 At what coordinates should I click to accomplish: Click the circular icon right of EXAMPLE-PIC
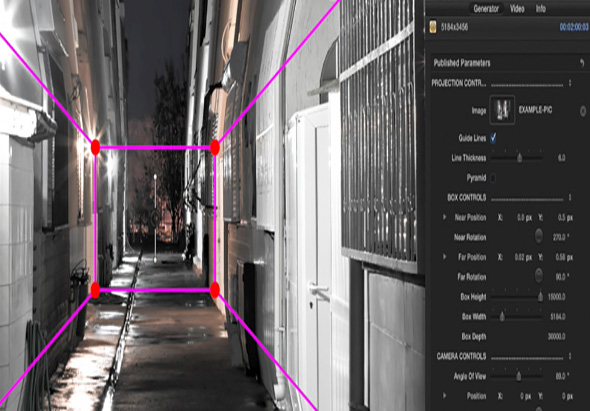583,111
